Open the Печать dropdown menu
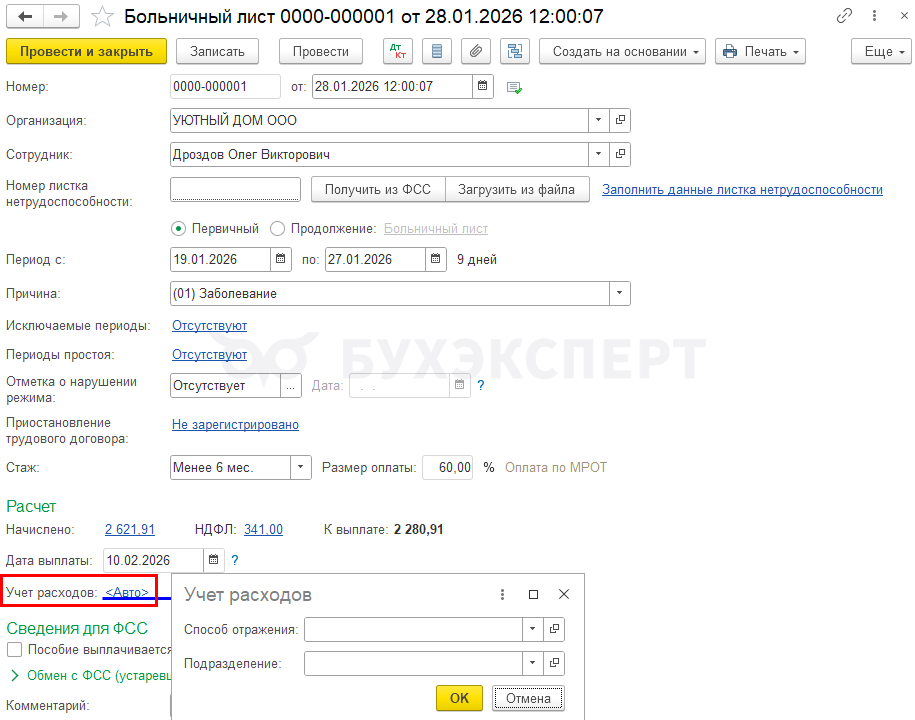Image resolution: width=915 pixels, height=720 pixels. tap(760, 51)
